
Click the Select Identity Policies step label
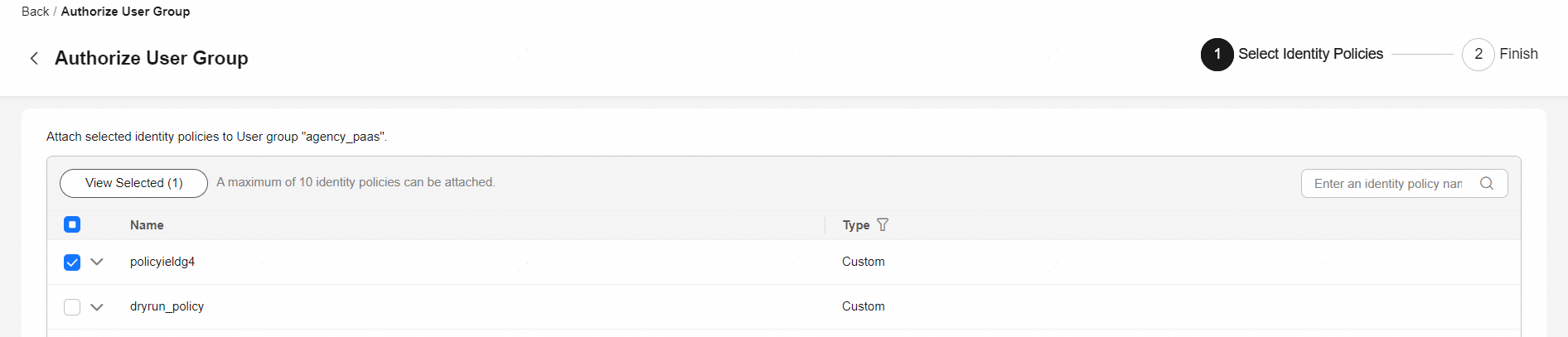pyautogui.click(x=1310, y=54)
